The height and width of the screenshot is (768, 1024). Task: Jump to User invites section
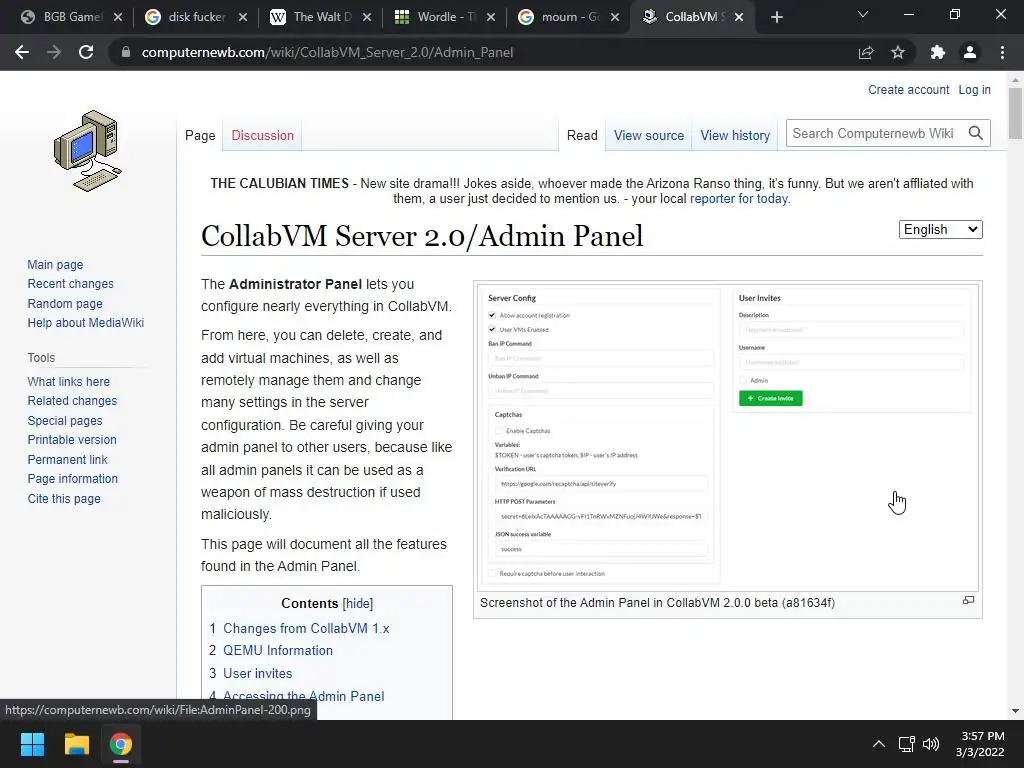click(x=257, y=673)
